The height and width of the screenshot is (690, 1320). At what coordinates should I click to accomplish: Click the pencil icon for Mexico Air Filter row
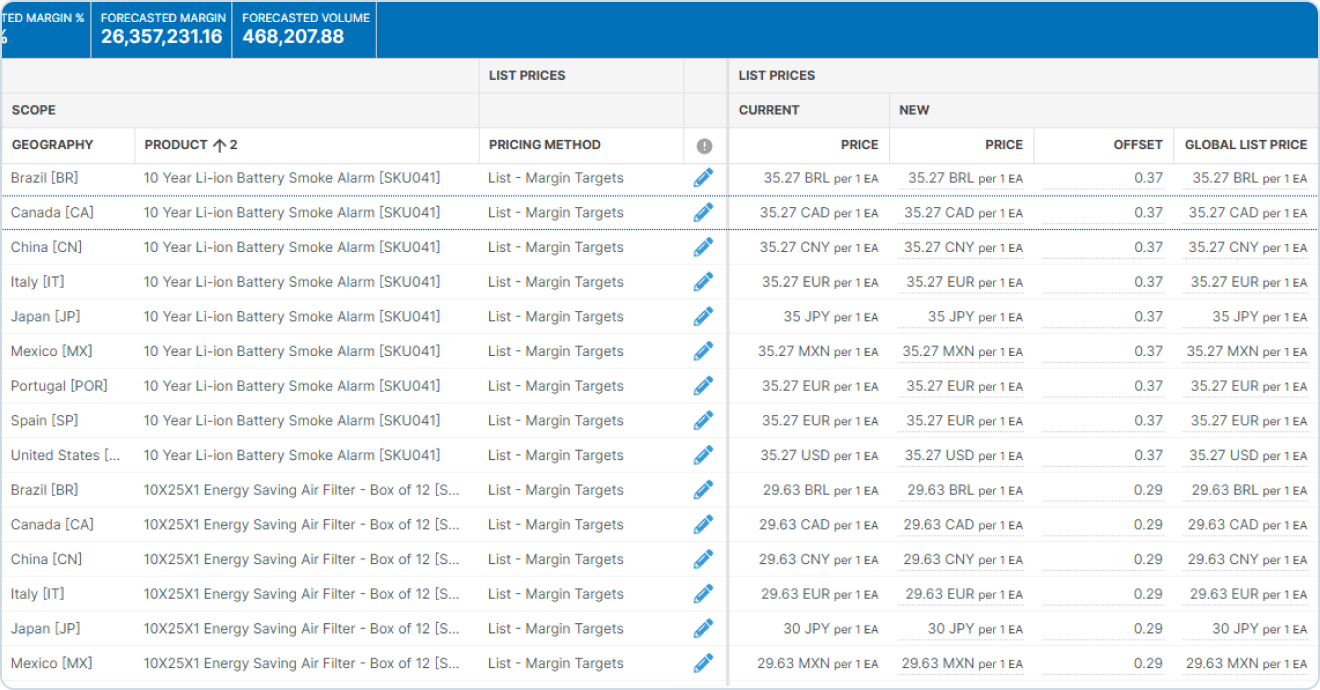[x=703, y=663]
